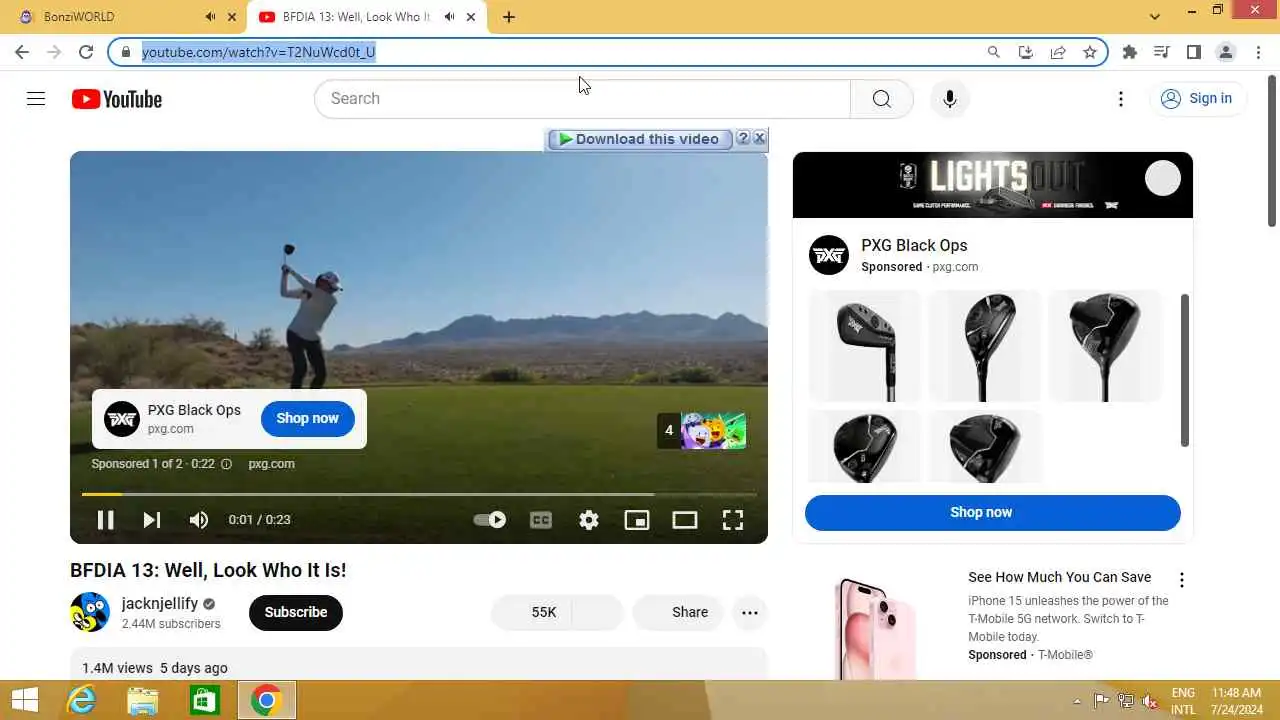Open help on download bar

tap(743, 138)
